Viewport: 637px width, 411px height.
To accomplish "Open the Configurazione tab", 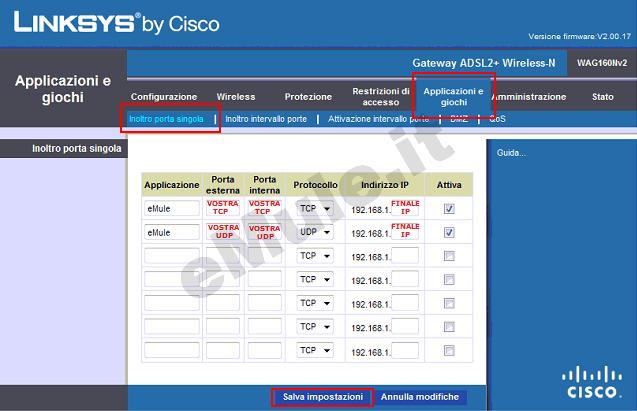I will 164,97.
